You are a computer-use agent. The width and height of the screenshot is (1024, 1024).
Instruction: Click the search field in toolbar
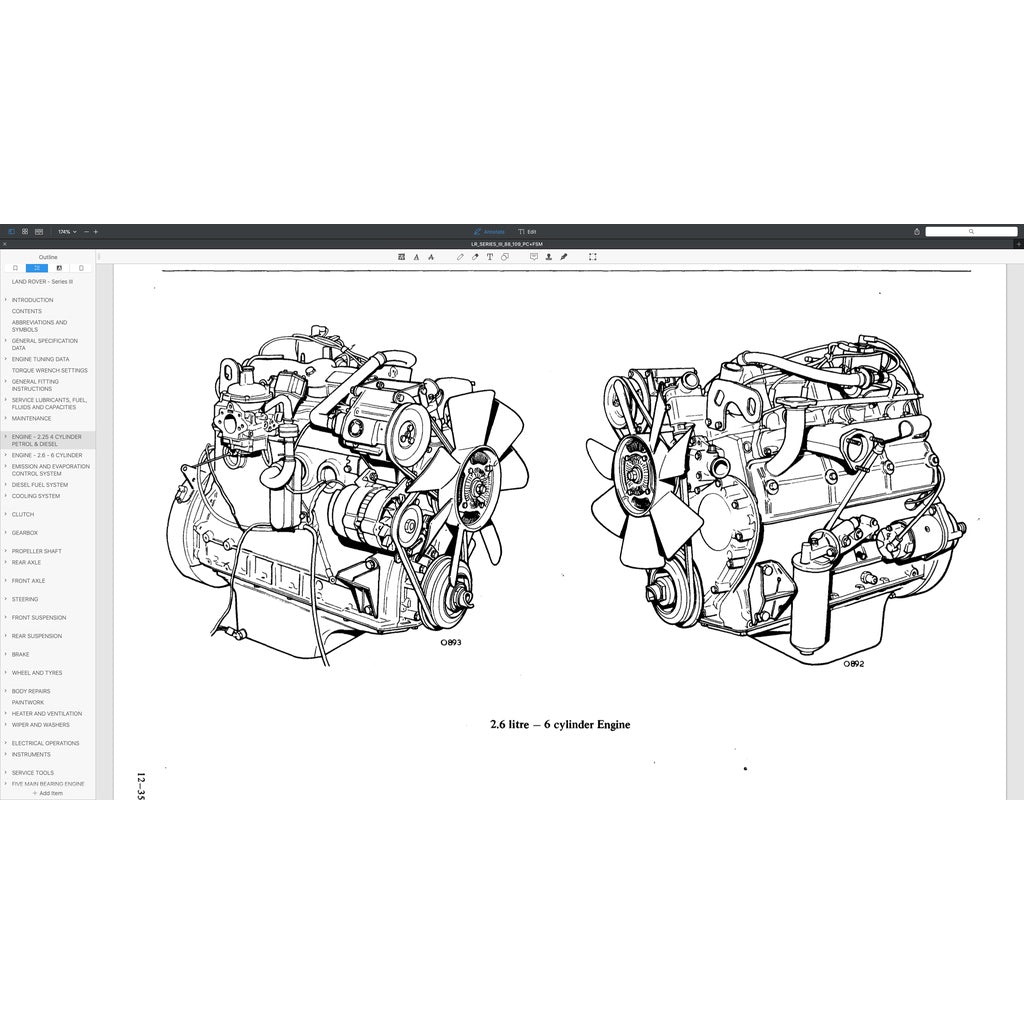click(x=971, y=231)
